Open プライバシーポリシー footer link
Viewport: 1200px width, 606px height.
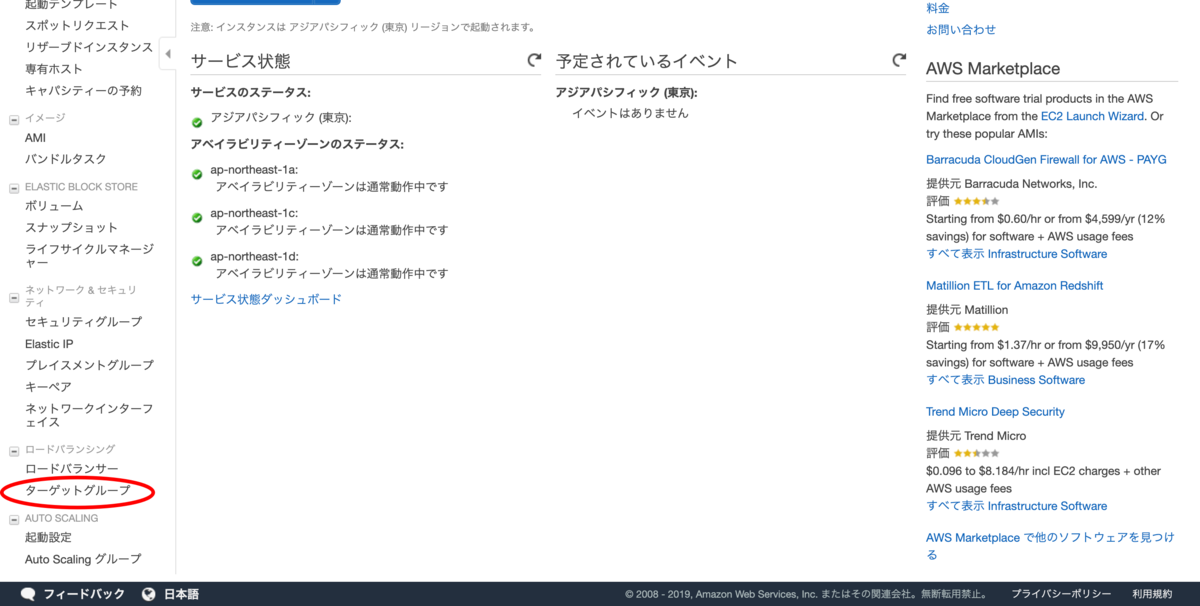pyautogui.click(x=1061, y=594)
